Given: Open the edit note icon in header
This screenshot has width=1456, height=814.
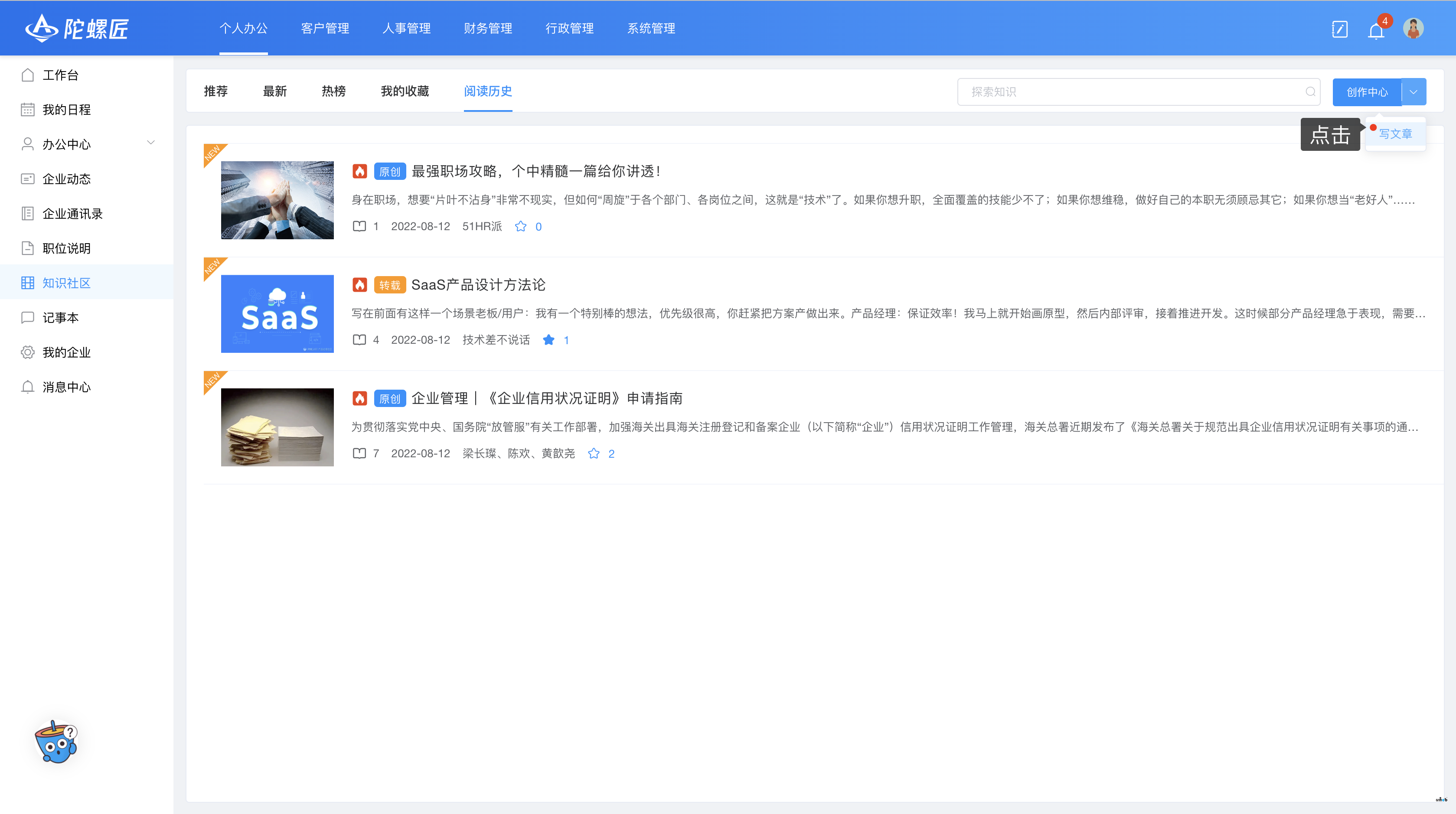Looking at the screenshot, I should pos(1339,29).
